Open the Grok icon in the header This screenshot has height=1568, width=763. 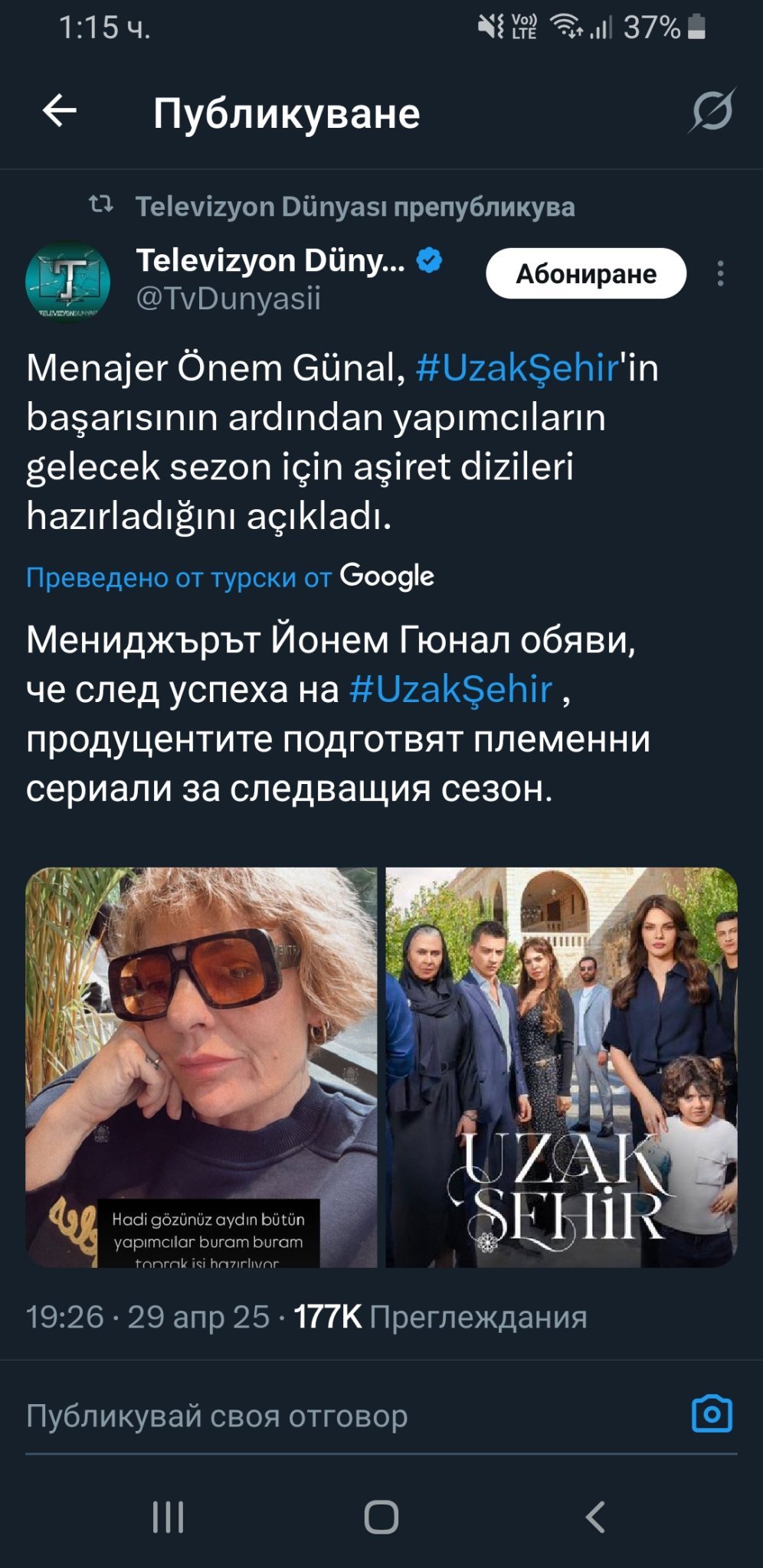coord(712,111)
